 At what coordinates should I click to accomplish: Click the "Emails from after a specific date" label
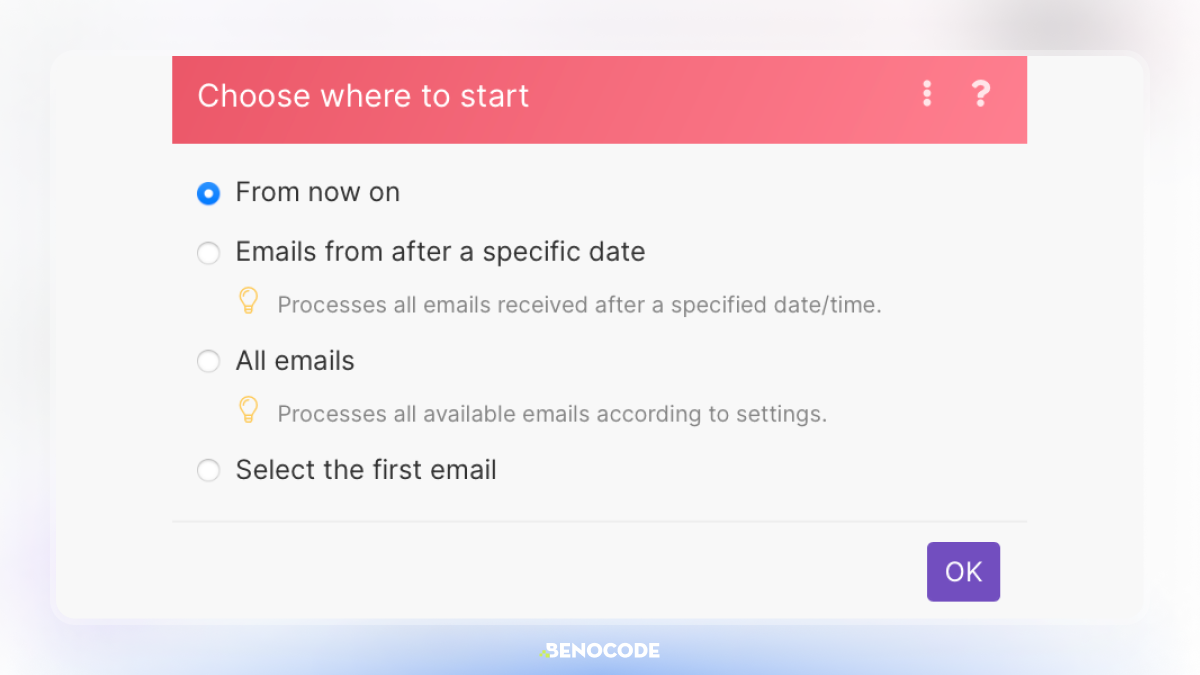[440, 252]
